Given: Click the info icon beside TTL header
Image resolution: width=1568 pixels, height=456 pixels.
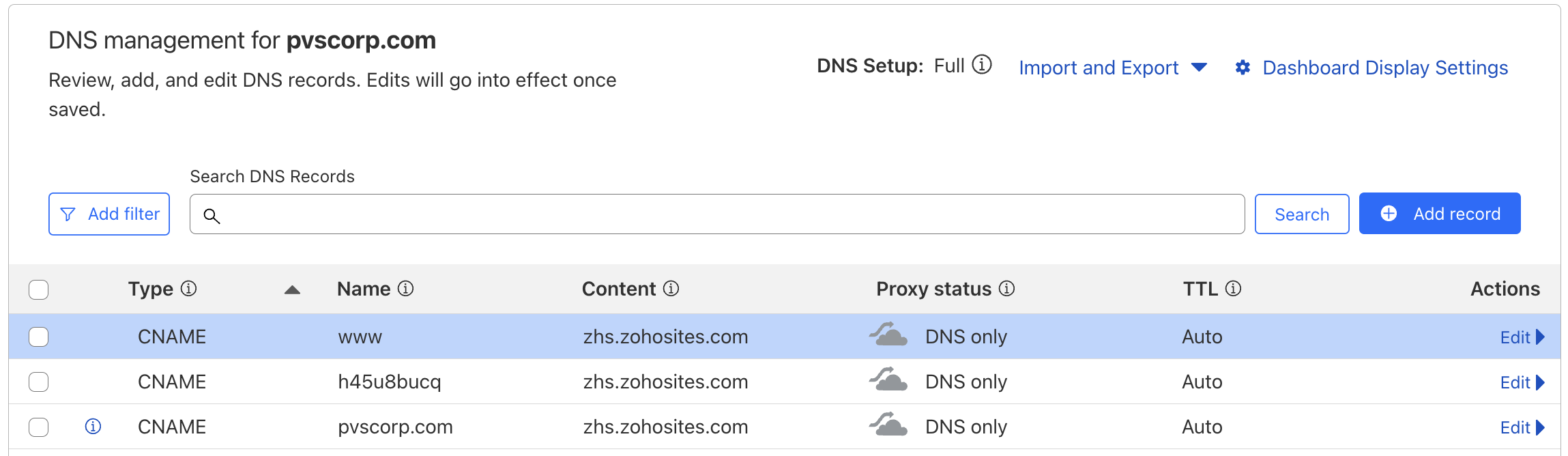Looking at the screenshot, I should pyautogui.click(x=1233, y=289).
